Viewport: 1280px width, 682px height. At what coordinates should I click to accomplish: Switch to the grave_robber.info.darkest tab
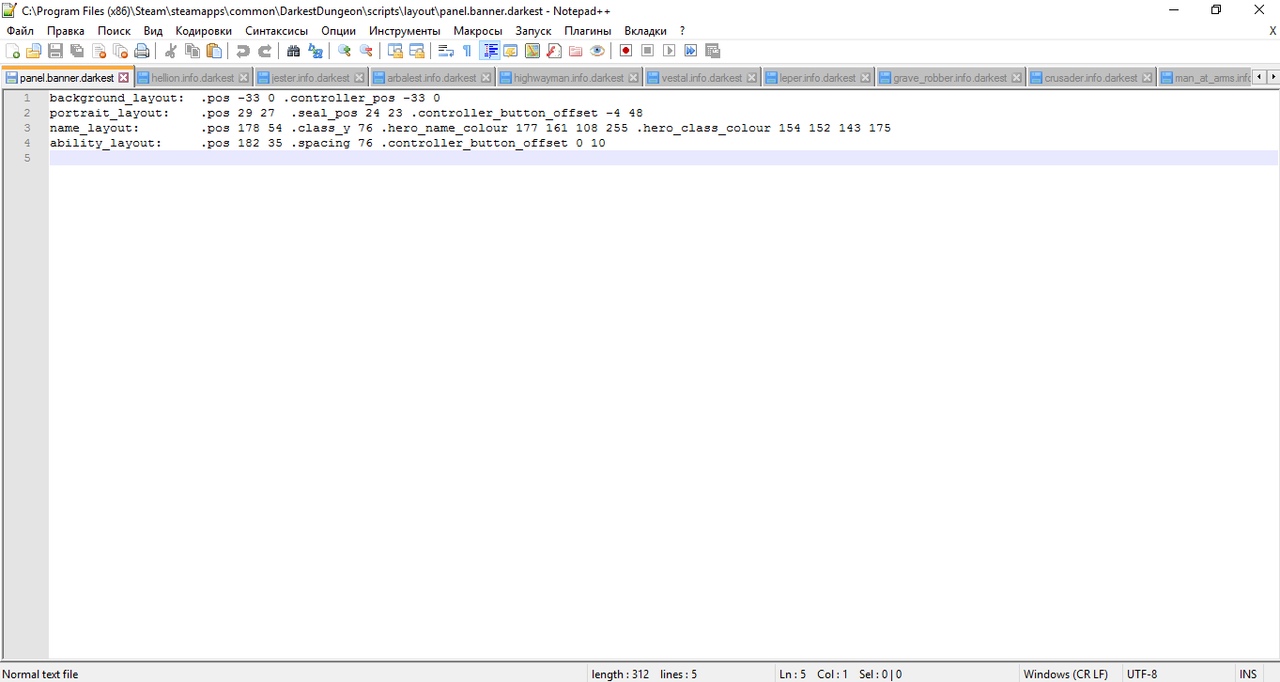pos(950,77)
